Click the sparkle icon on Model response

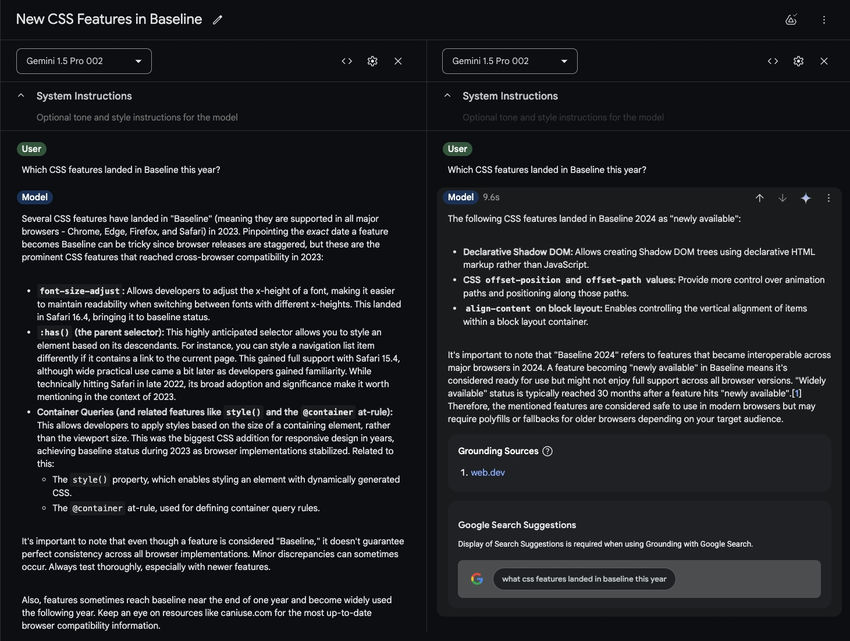pos(806,198)
